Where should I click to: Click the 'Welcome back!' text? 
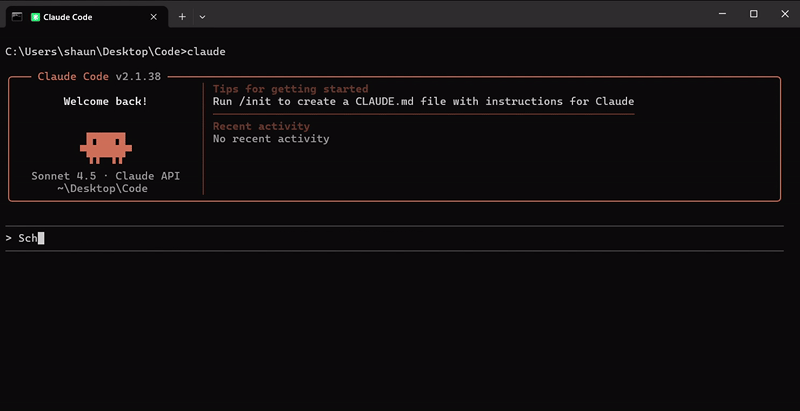pos(106,101)
